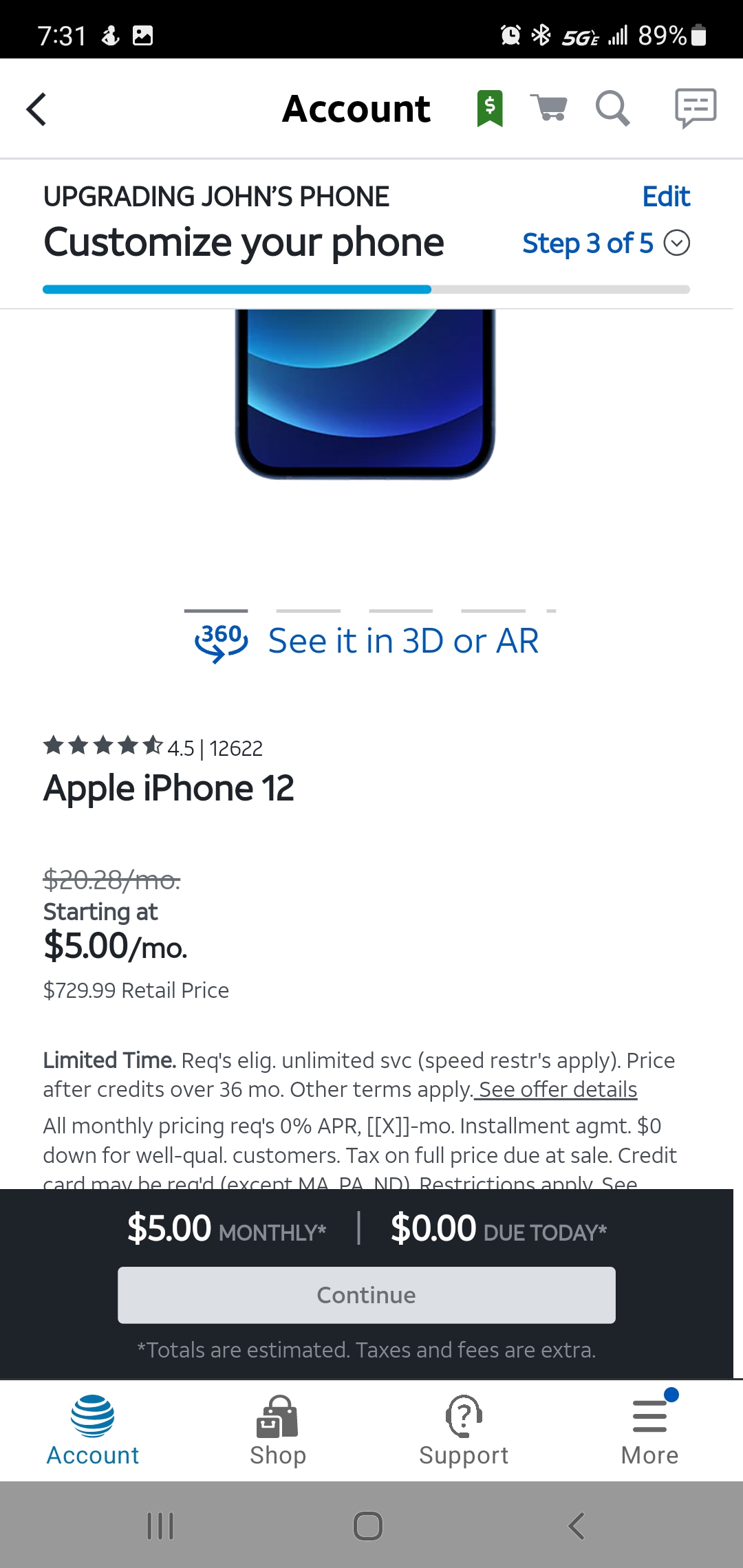Viewport: 743px width, 1568px height.
Task: Jump to the fourth carousel image indicator
Action: [493, 610]
